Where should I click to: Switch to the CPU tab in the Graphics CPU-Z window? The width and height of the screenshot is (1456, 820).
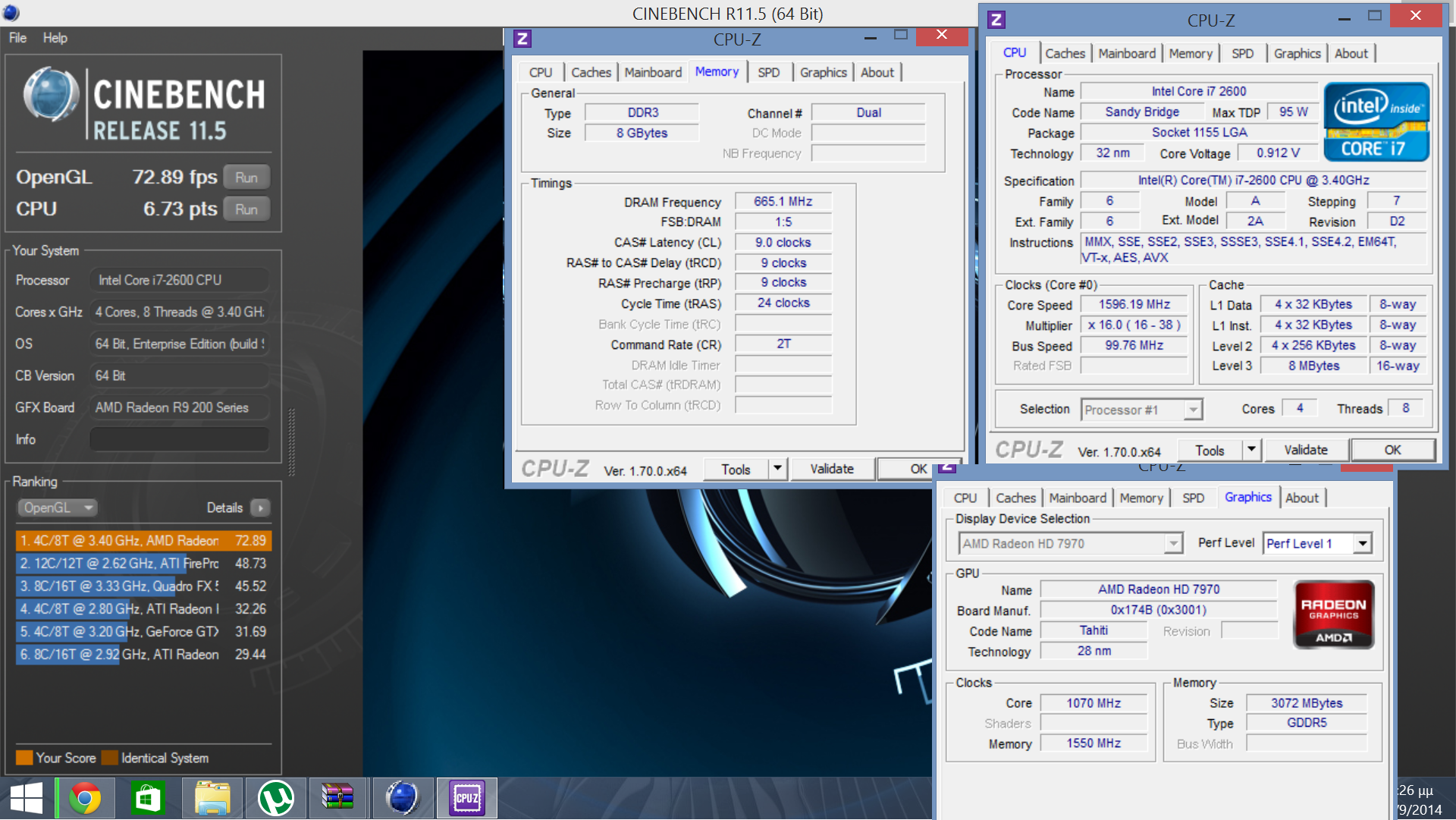965,498
